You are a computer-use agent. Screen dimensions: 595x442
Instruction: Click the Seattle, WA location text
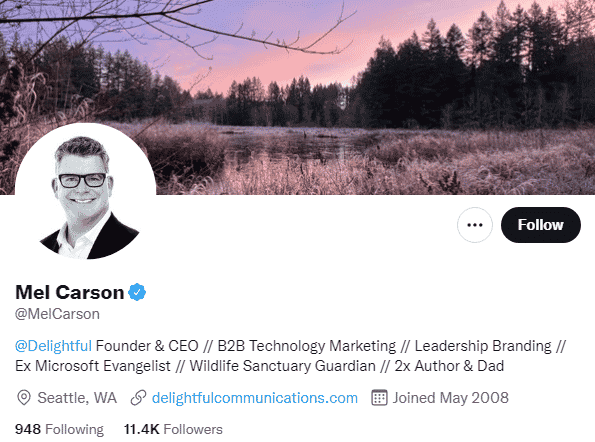[x=77, y=398]
